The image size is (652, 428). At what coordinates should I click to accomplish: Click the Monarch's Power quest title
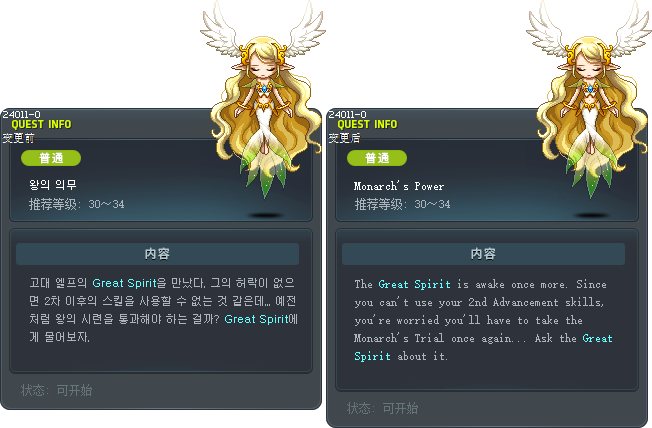399,186
